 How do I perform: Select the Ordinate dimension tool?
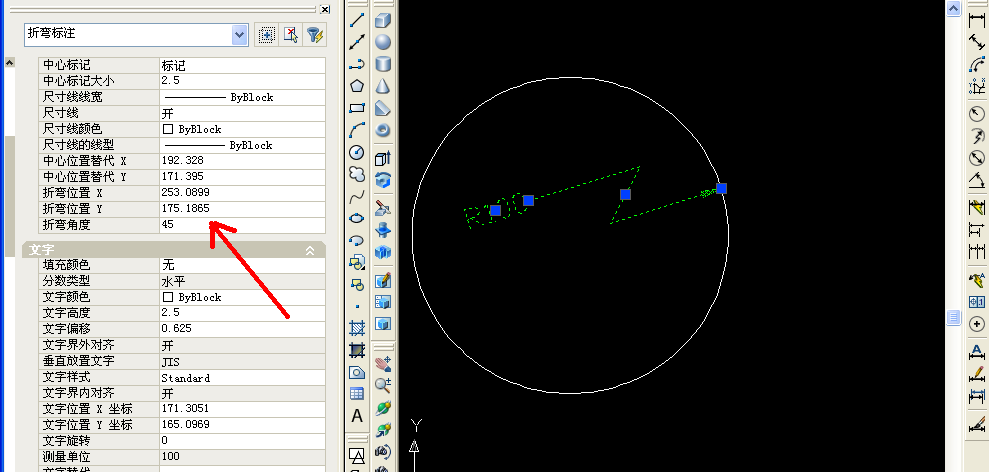tap(976, 86)
